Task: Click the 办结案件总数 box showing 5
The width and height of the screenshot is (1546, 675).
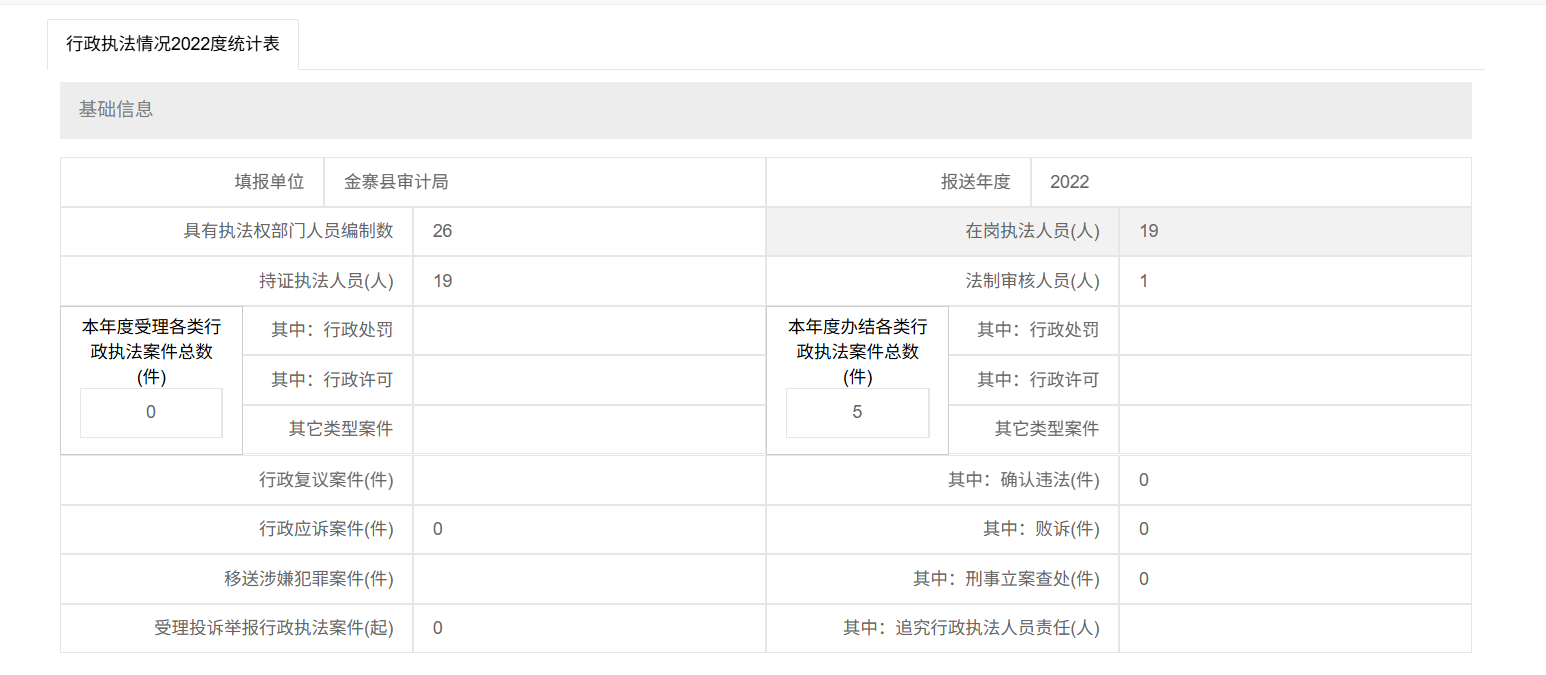Action: point(857,412)
